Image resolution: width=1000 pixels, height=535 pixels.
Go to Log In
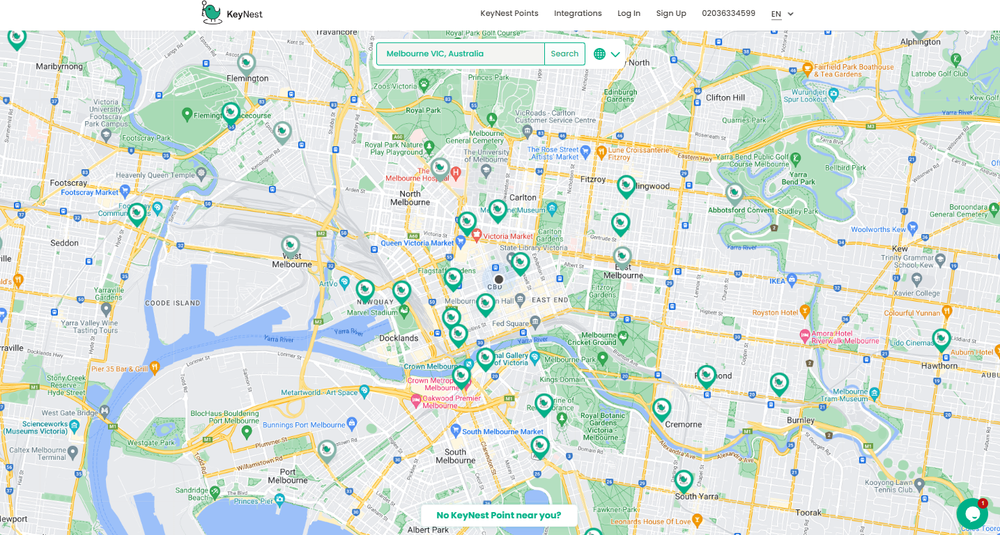pos(628,13)
